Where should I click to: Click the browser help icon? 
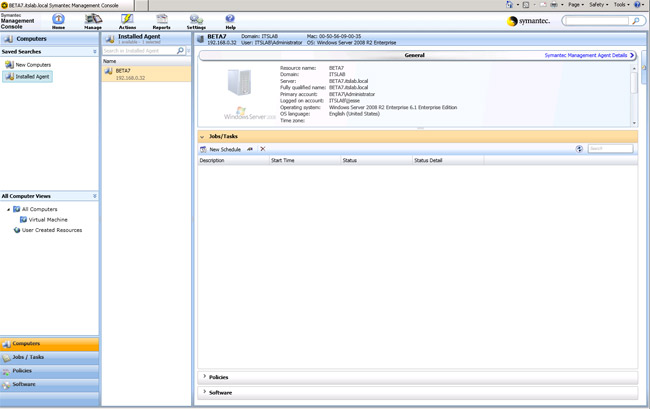click(x=637, y=5)
